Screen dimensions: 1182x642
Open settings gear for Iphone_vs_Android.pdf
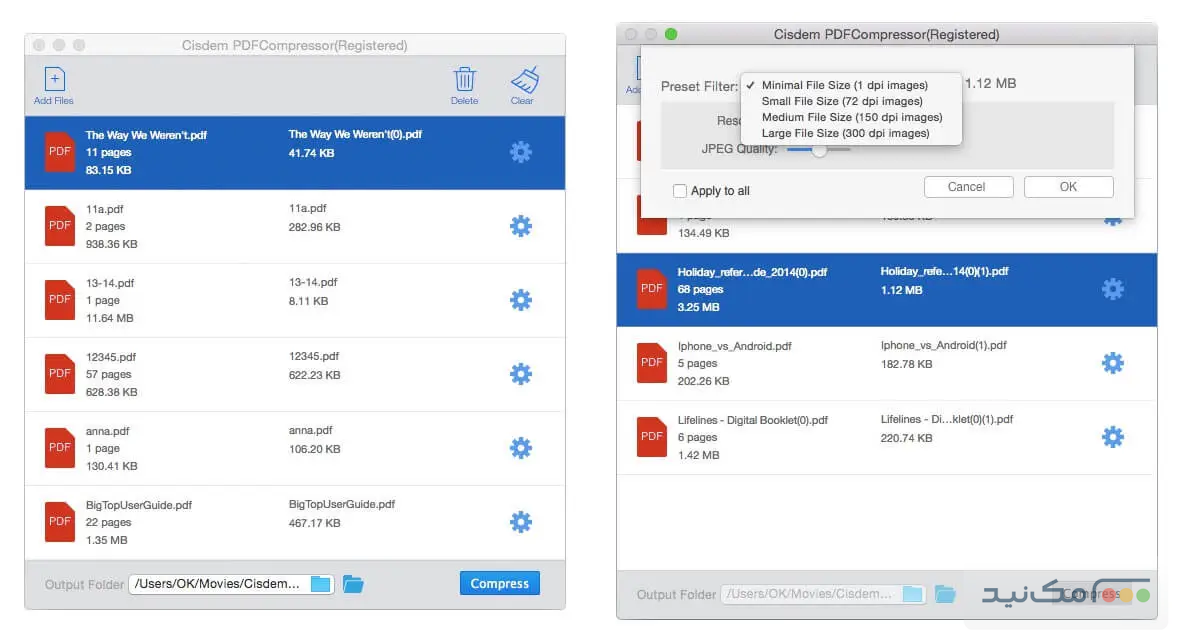[x=1112, y=363]
